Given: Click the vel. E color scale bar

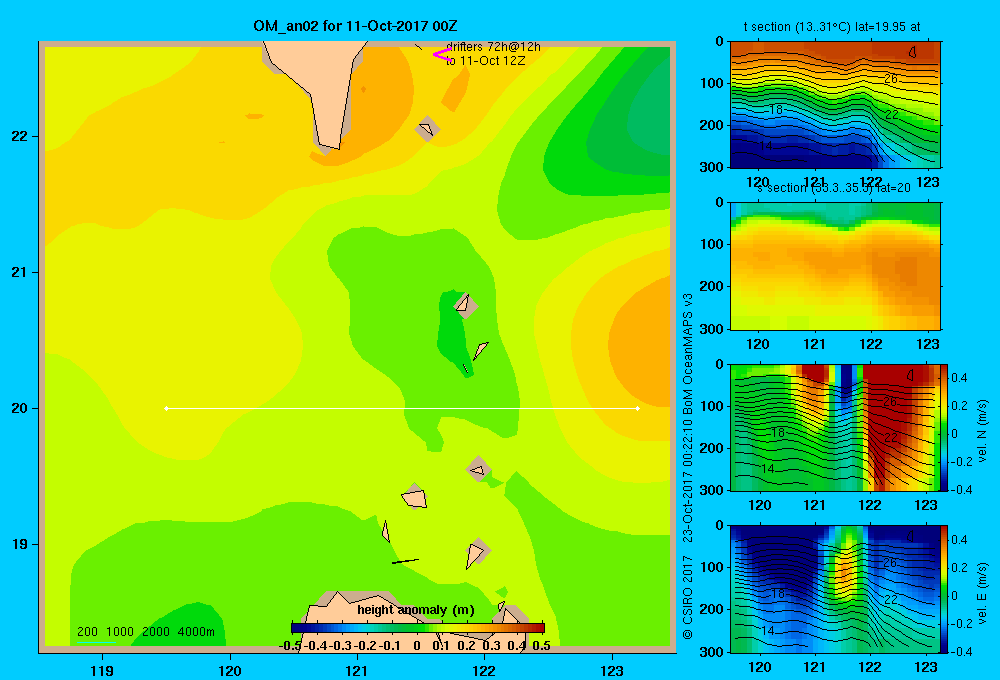Looking at the screenshot, I should coord(945,589).
